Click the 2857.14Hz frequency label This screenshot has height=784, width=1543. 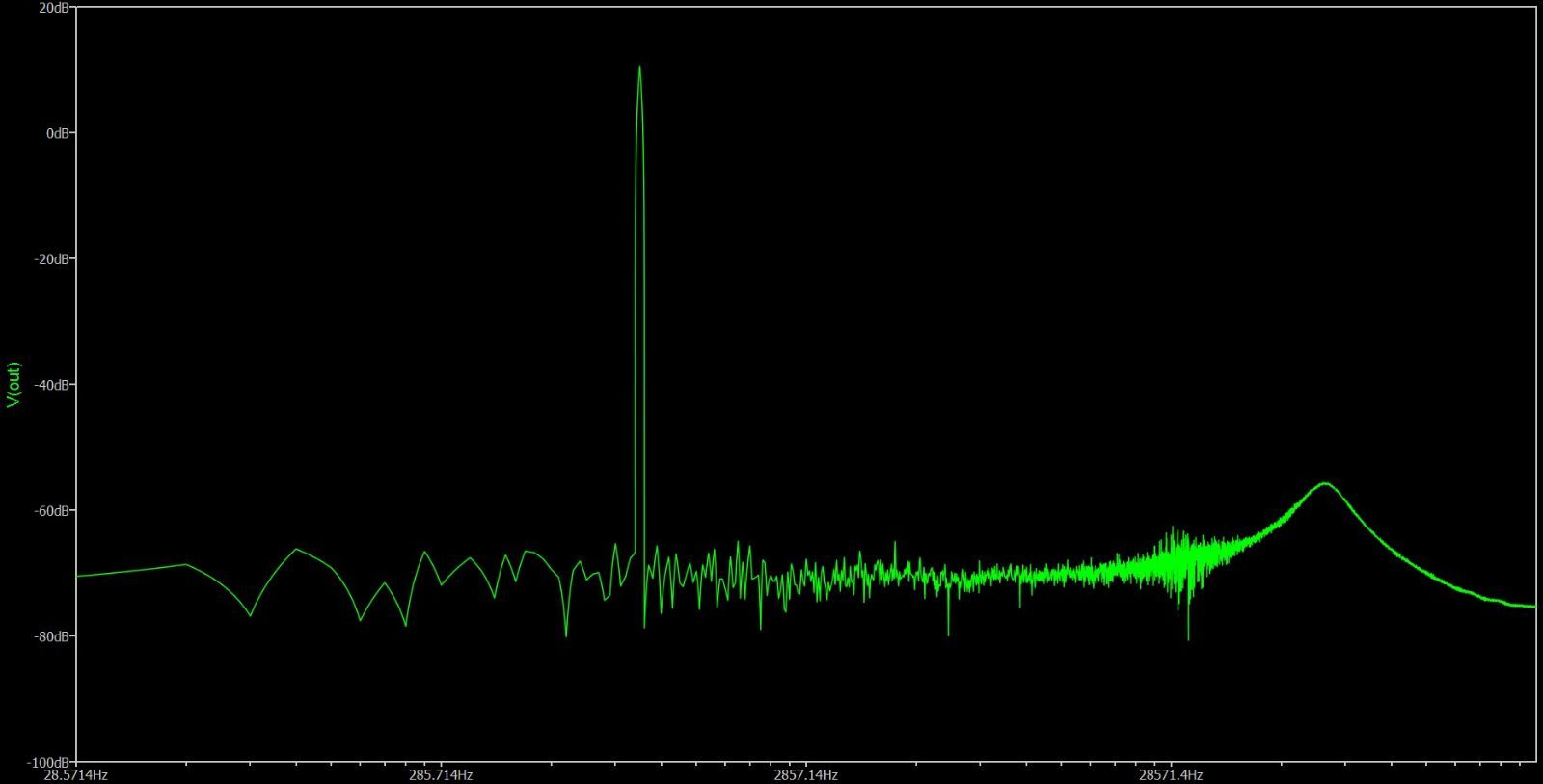(805, 775)
